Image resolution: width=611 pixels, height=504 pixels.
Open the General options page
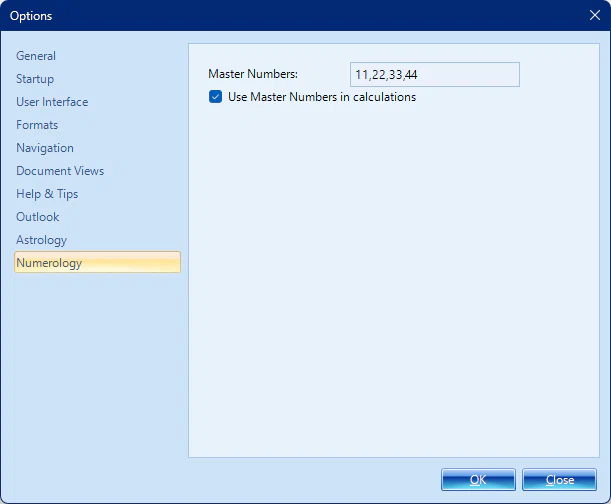tap(36, 56)
